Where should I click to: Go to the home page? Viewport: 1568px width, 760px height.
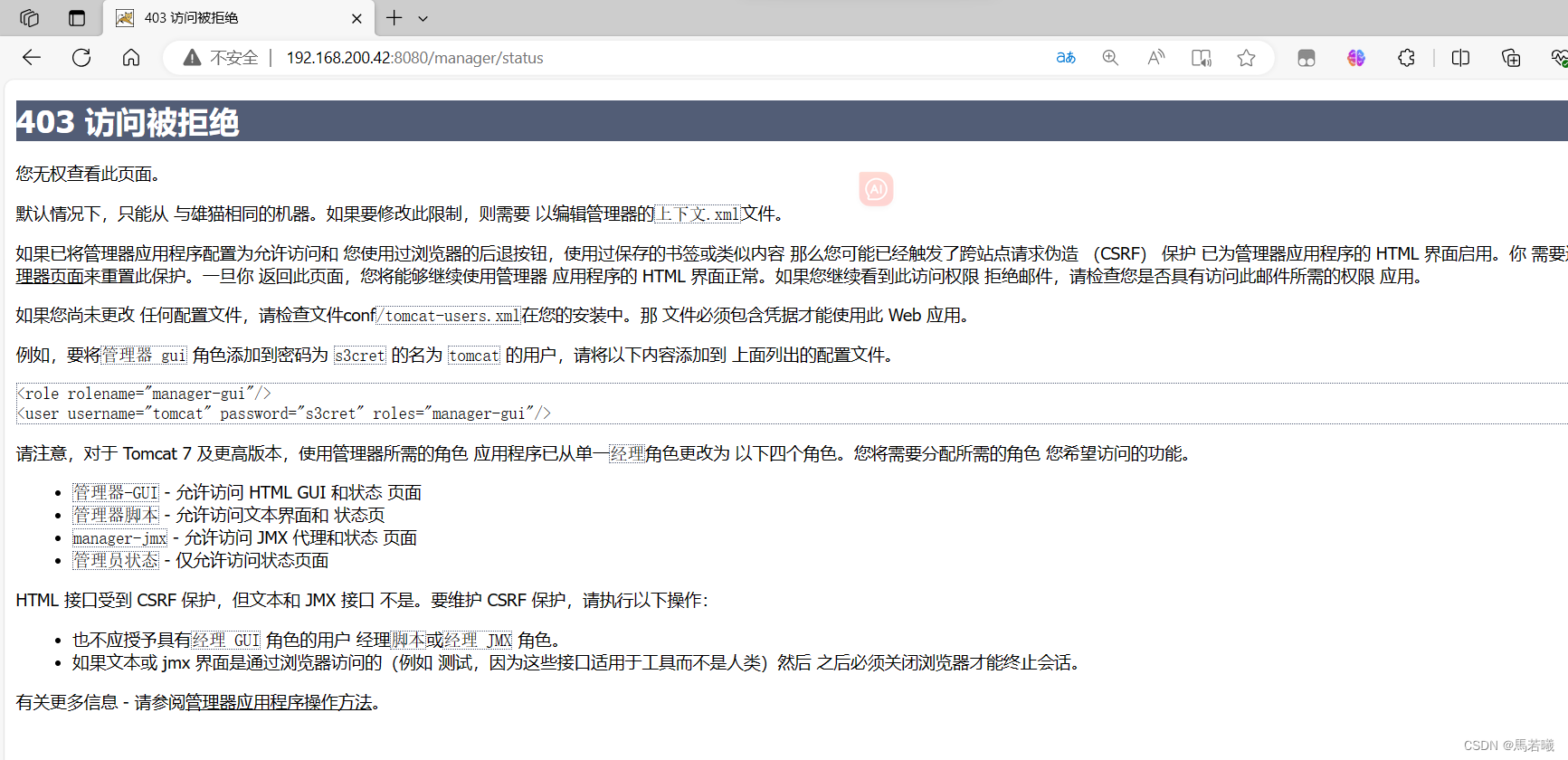coord(131,58)
